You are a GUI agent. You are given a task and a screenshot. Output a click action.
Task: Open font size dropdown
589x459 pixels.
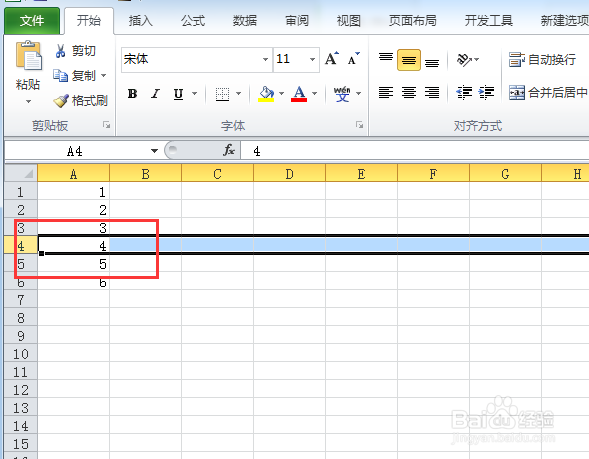[x=312, y=59]
